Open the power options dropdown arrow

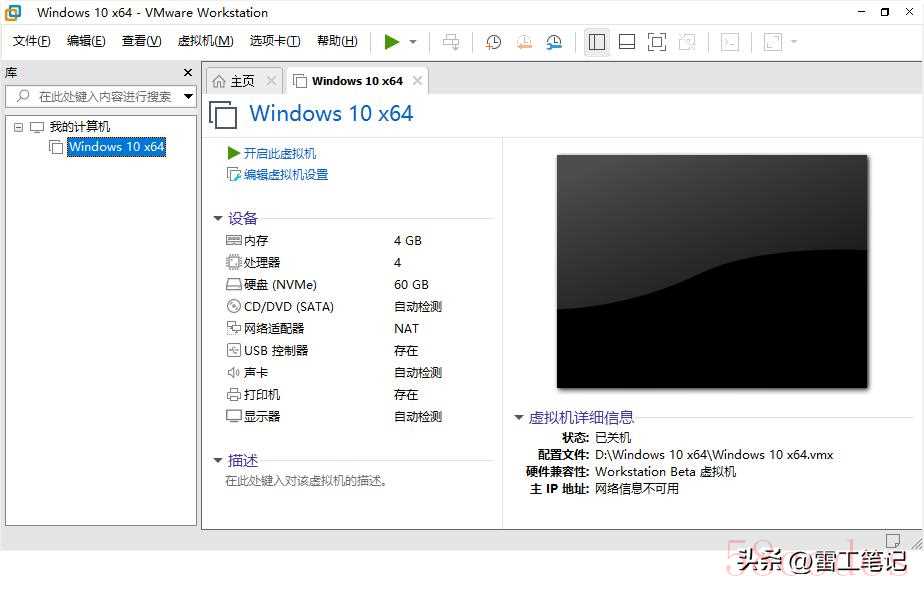pyautogui.click(x=413, y=42)
